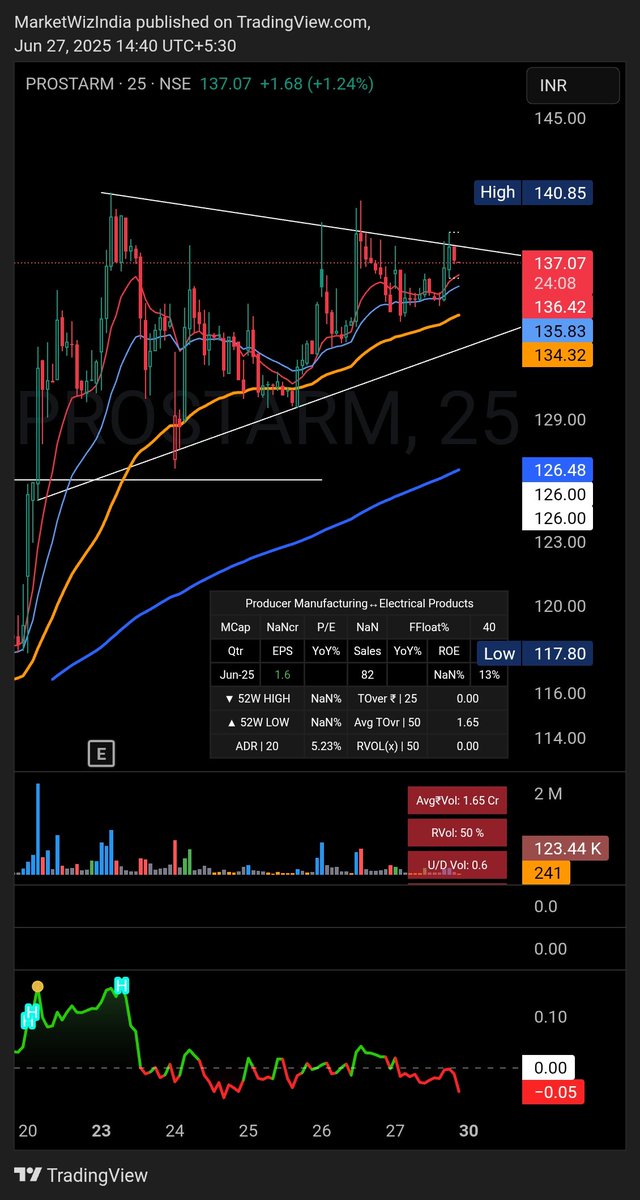This screenshot has width=640, height=1200.
Task: Click the yellow dot marker on the oscillator
Action: (37, 987)
